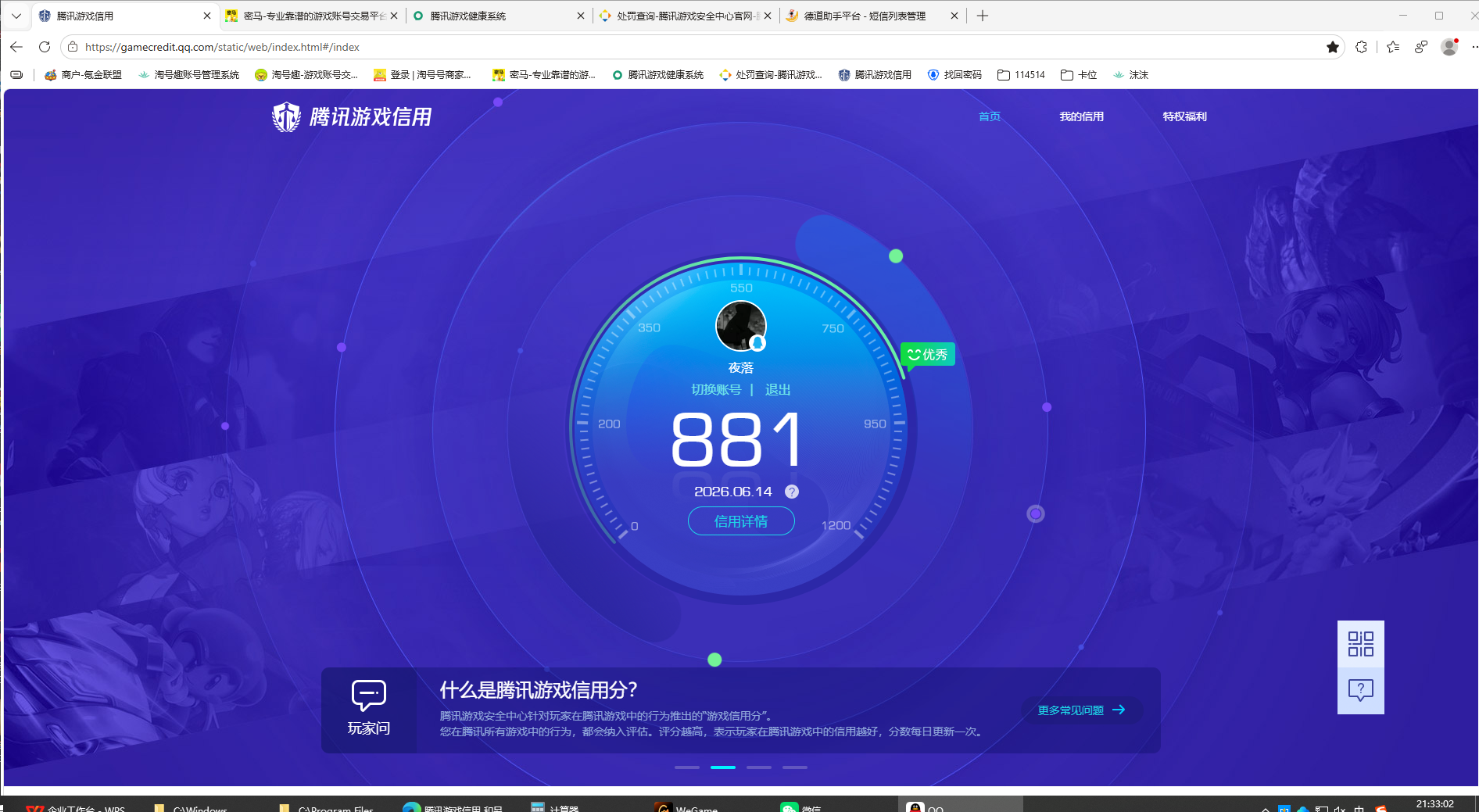The width and height of the screenshot is (1479, 812).
Task: Go to 首页 in site navigation
Action: pos(990,116)
